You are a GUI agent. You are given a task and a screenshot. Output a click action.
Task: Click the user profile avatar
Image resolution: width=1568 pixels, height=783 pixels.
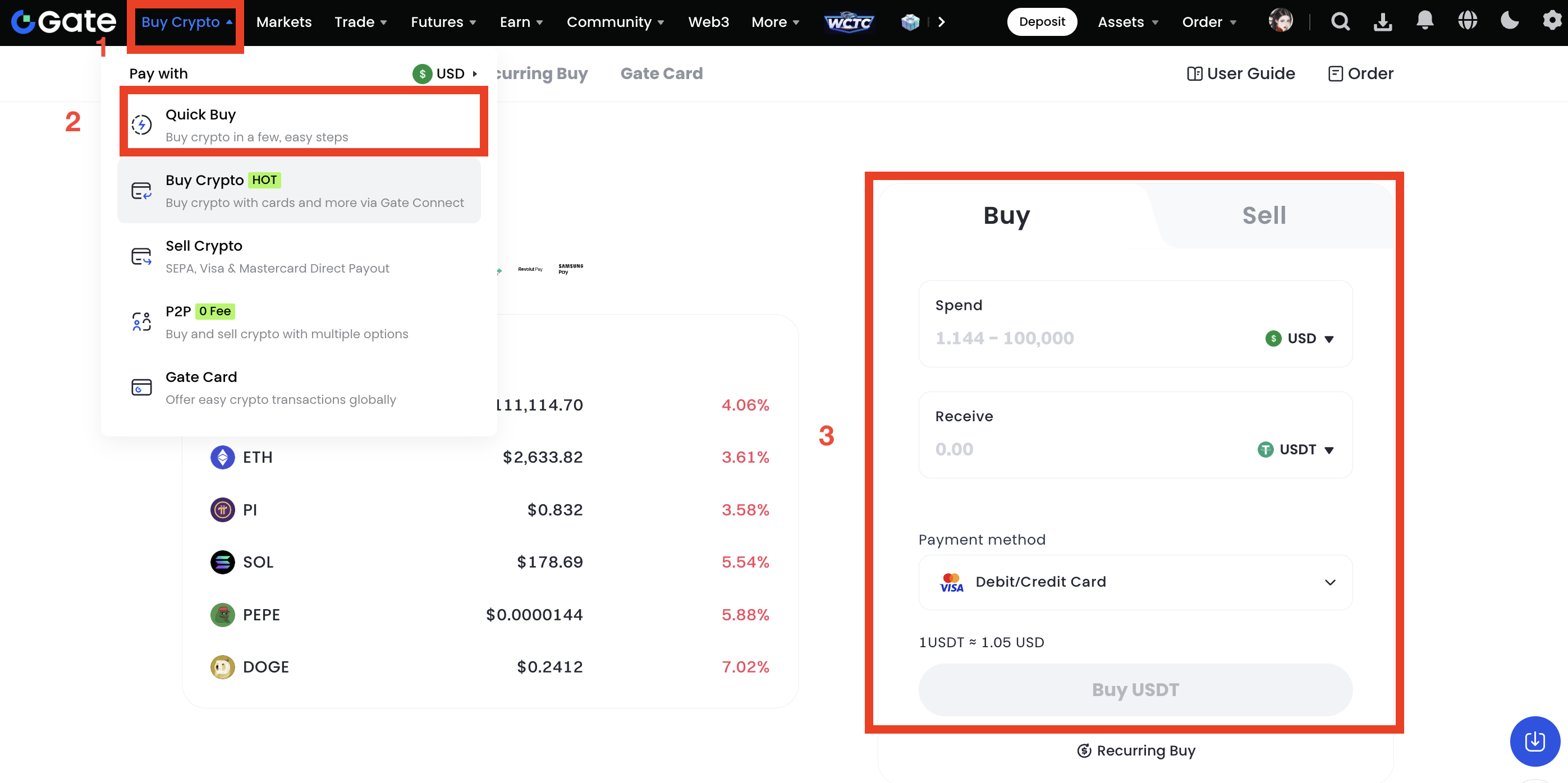point(1280,21)
